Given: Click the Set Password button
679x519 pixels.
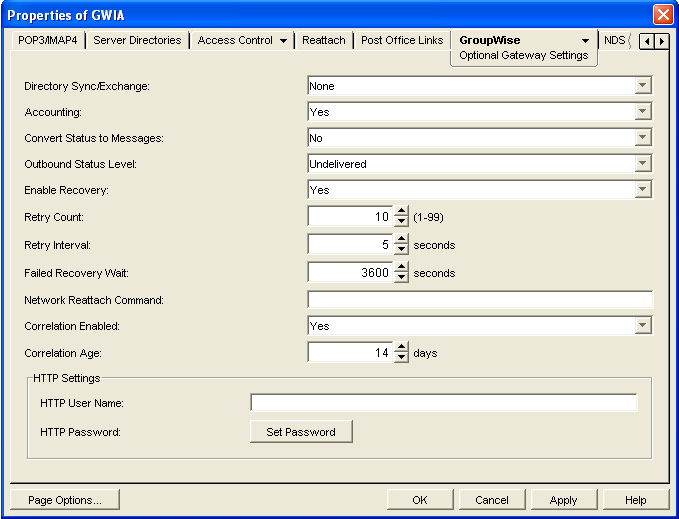Looking at the screenshot, I should [x=301, y=432].
